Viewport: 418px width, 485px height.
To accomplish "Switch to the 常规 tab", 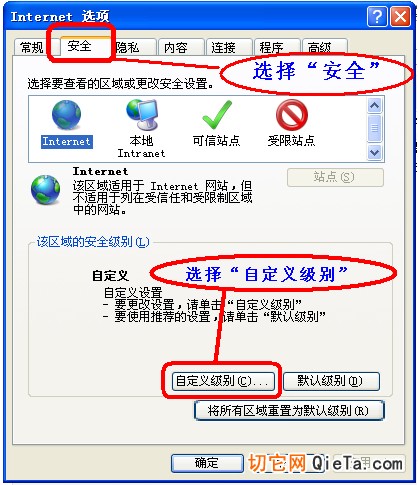I will tap(32, 47).
